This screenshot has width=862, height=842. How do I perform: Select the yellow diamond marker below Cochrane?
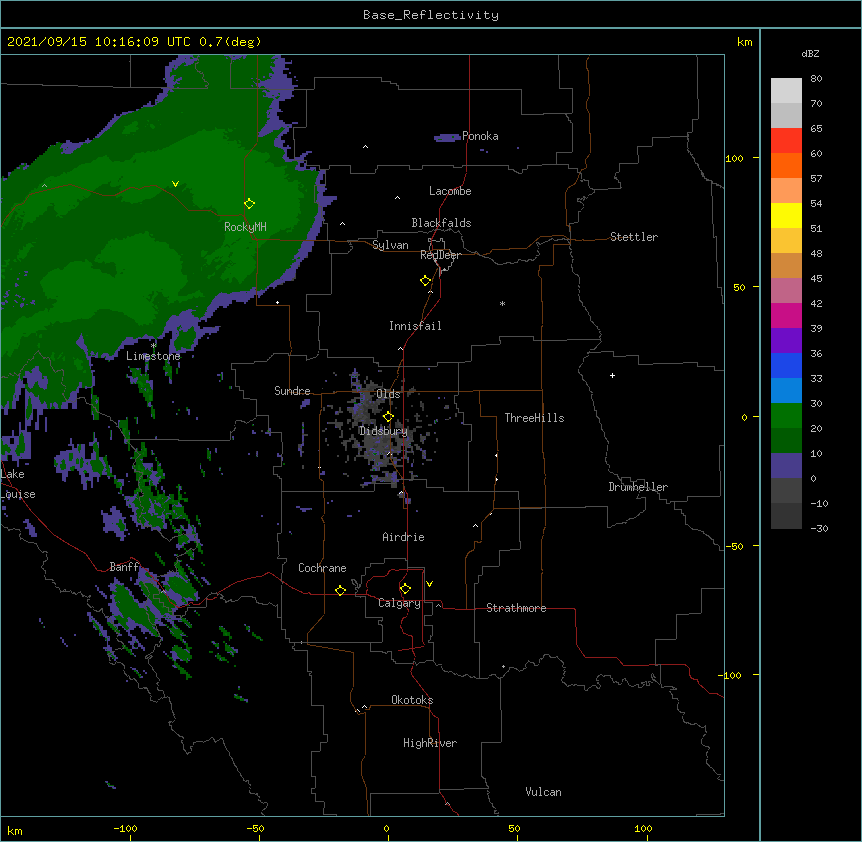pyautogui.click(x=340, y=590)
